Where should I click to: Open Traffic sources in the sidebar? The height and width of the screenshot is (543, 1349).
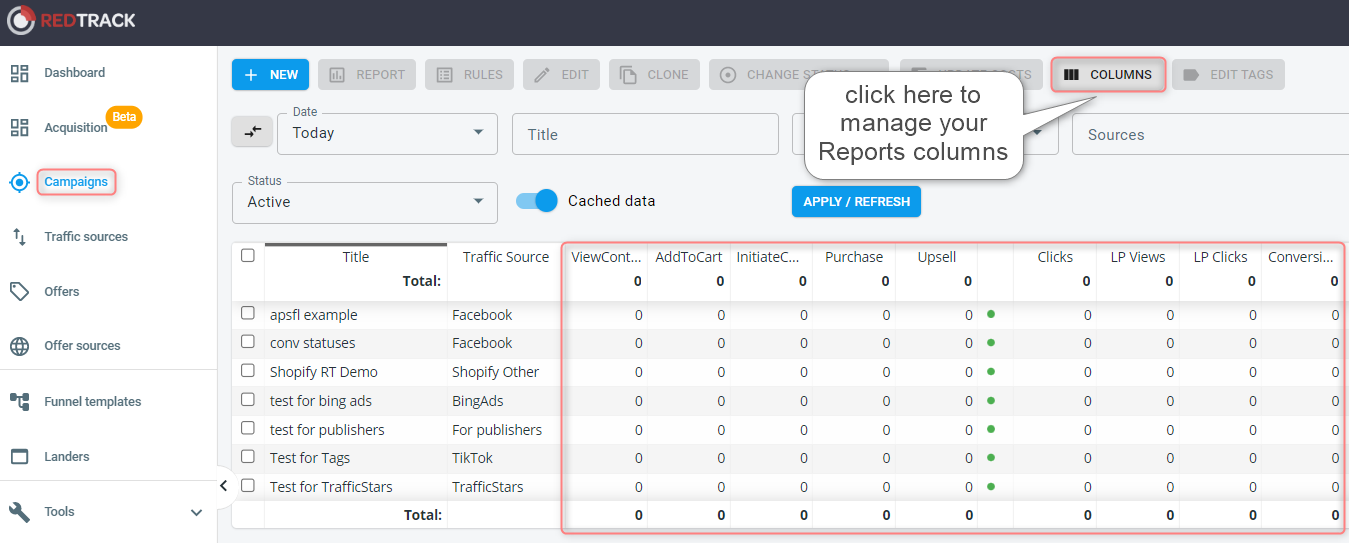(86, 237)
